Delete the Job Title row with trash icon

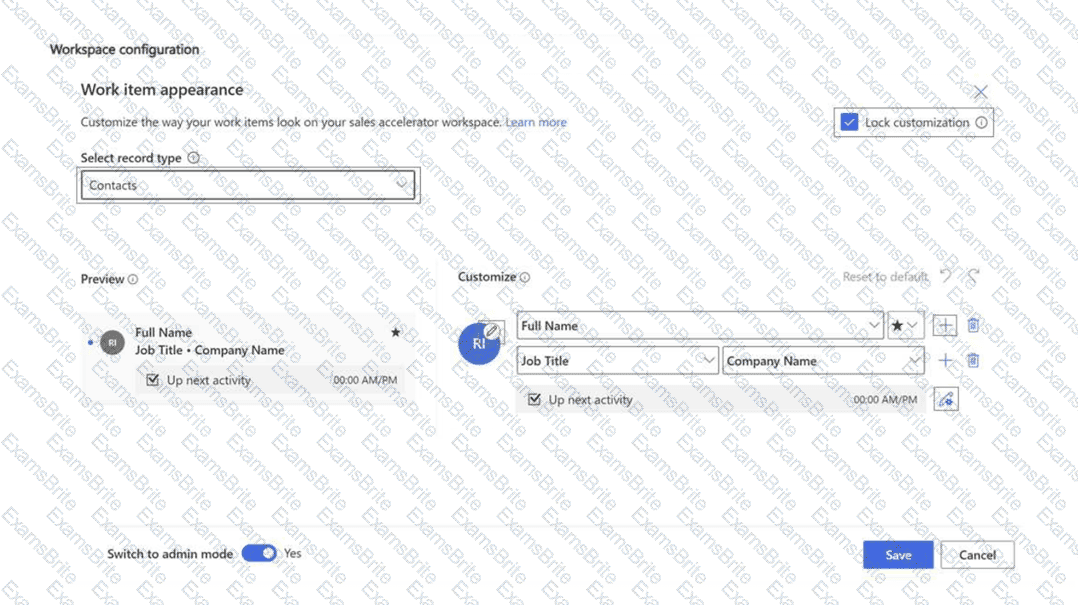pos(973,360)
